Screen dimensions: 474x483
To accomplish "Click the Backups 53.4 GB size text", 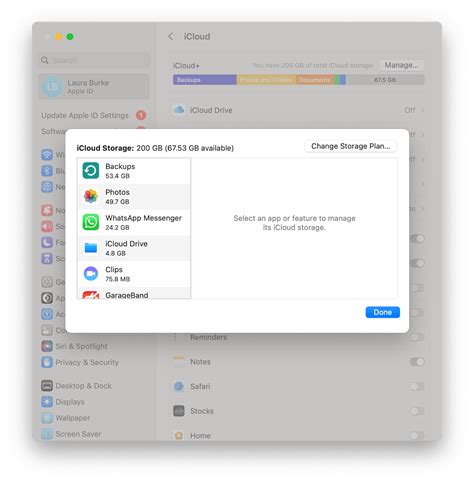I will 117,176.
